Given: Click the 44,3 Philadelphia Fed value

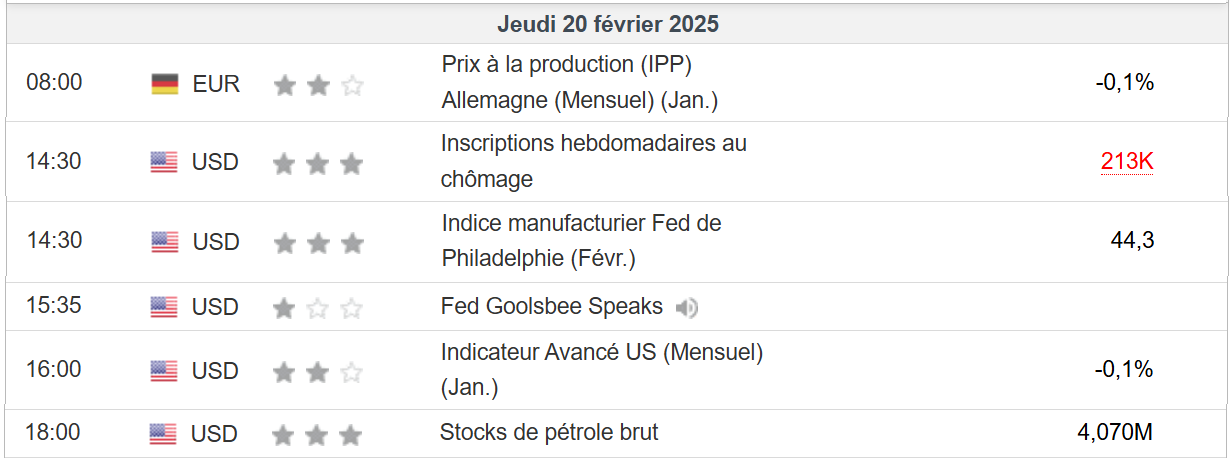Looking at the screenshot, I should [x=1132, y=241].
